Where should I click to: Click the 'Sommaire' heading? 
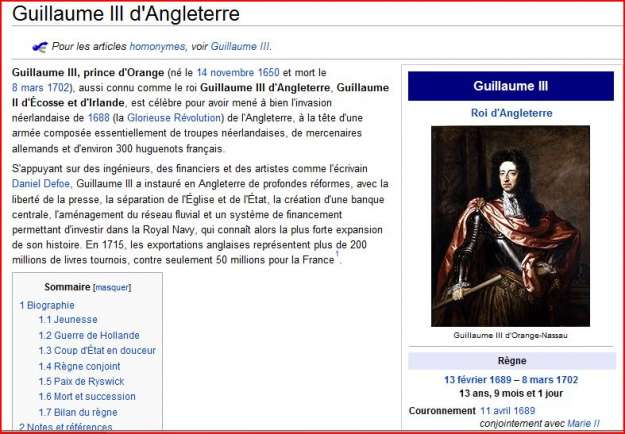[67, 287]
